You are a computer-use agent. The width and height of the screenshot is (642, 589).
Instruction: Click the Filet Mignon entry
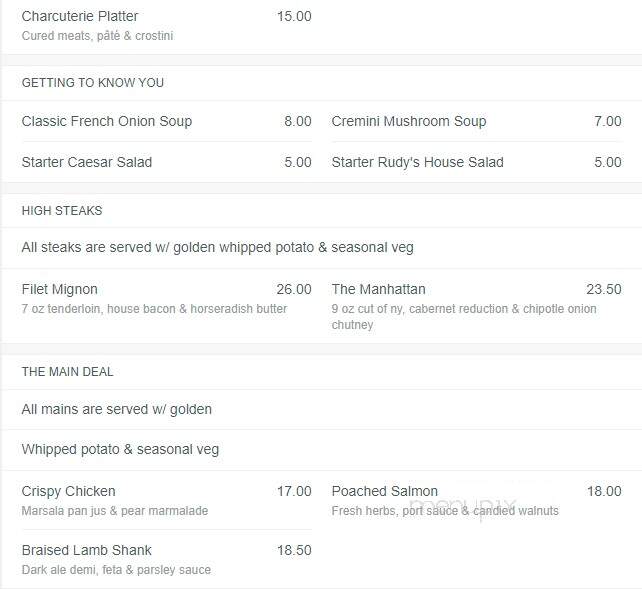click(59, 289)
